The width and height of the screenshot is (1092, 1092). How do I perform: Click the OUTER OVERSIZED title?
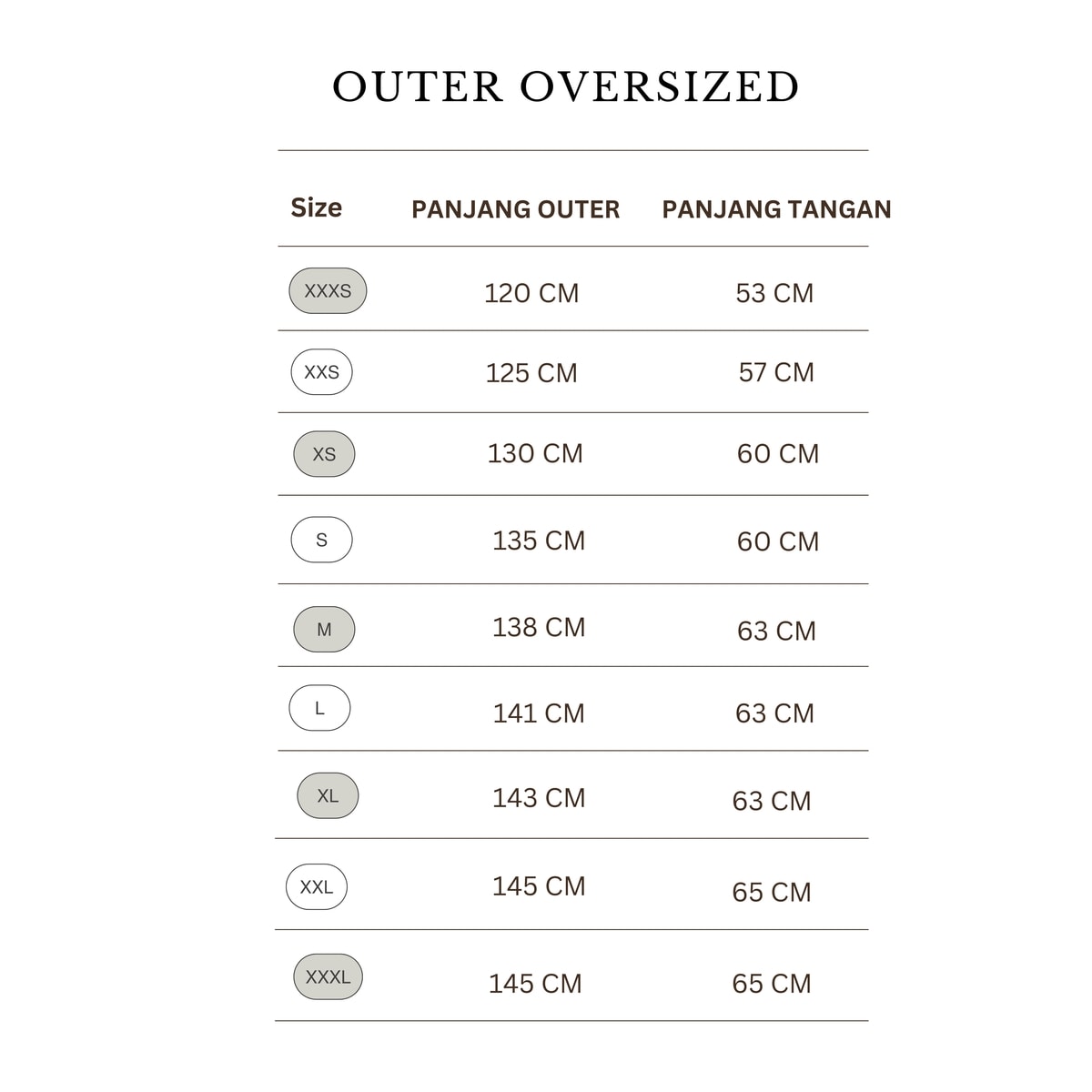(x=566, y=86)
